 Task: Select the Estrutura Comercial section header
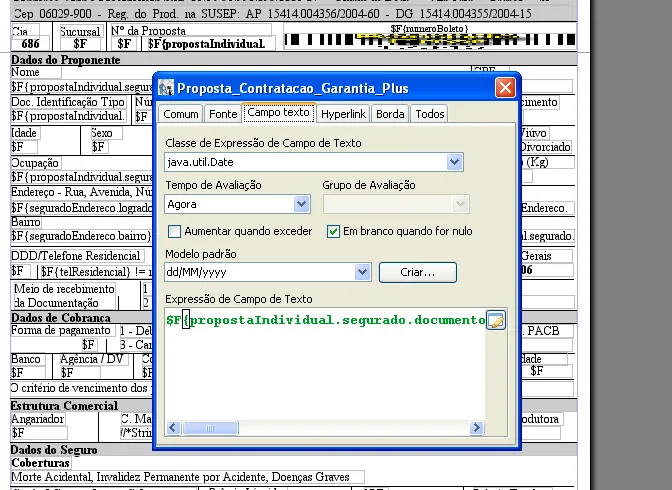(64, 406)
